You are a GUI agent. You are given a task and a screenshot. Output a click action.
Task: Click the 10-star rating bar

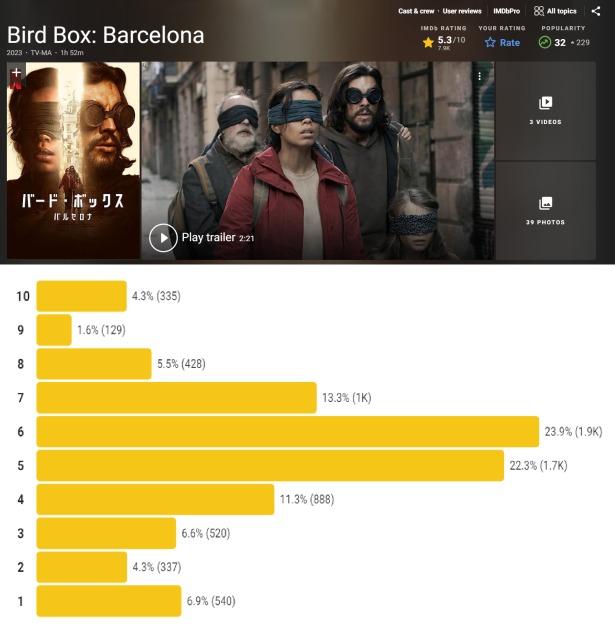(x=82, y=296)
